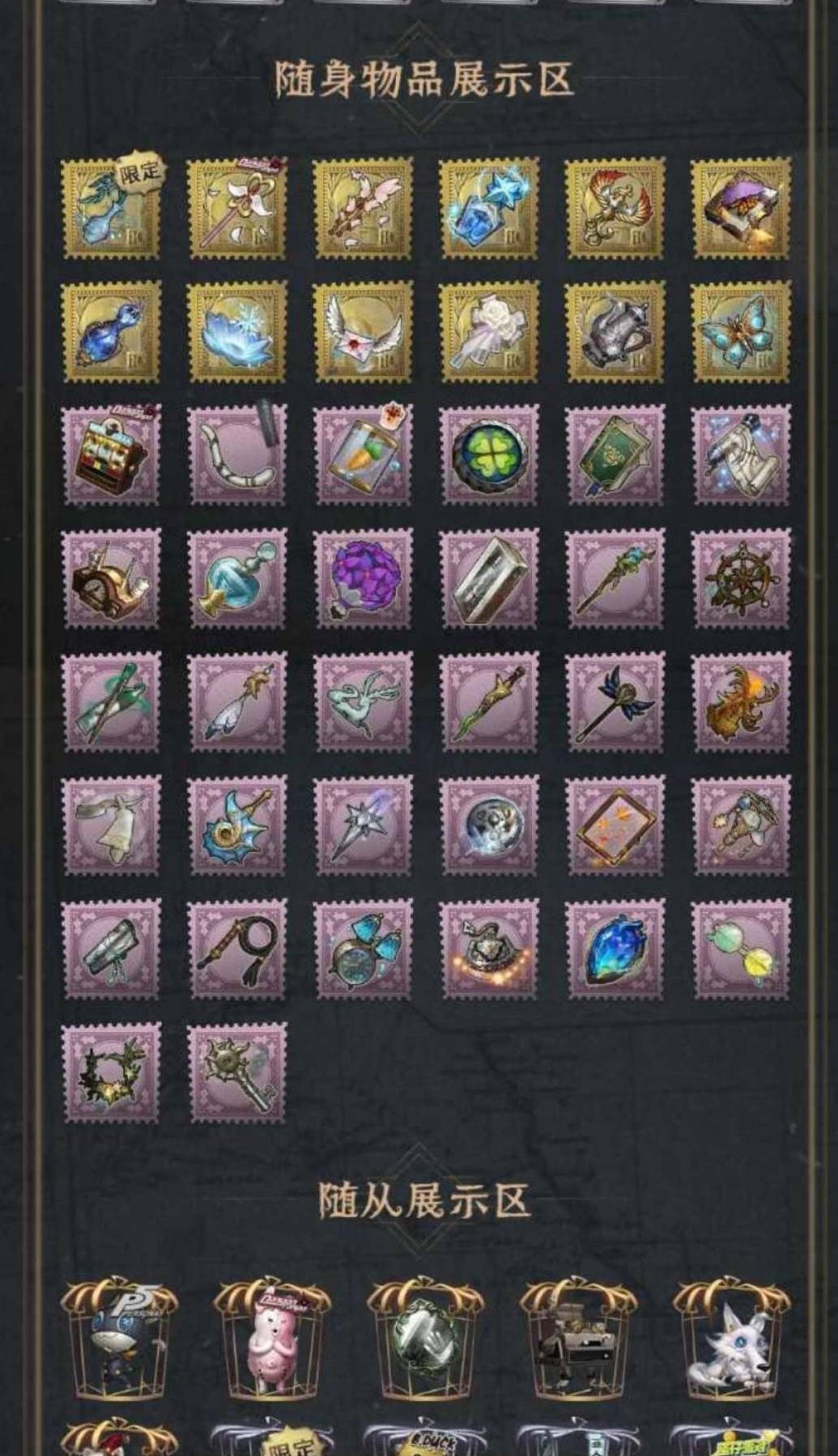This screenshot has height=1456, width=838.
Task: Click the slot machine accessory stamp
Action: tap(112, 455)
